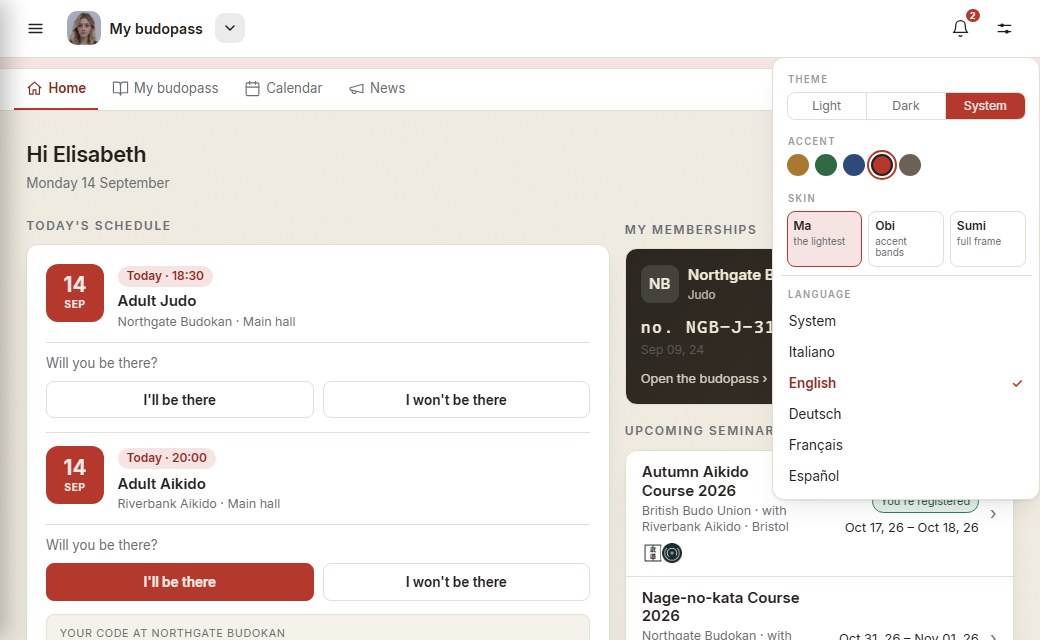Image resolution: width=1040 pixels, height=640 pixels.
Task: Select the Light theme option
Action: 826,106
